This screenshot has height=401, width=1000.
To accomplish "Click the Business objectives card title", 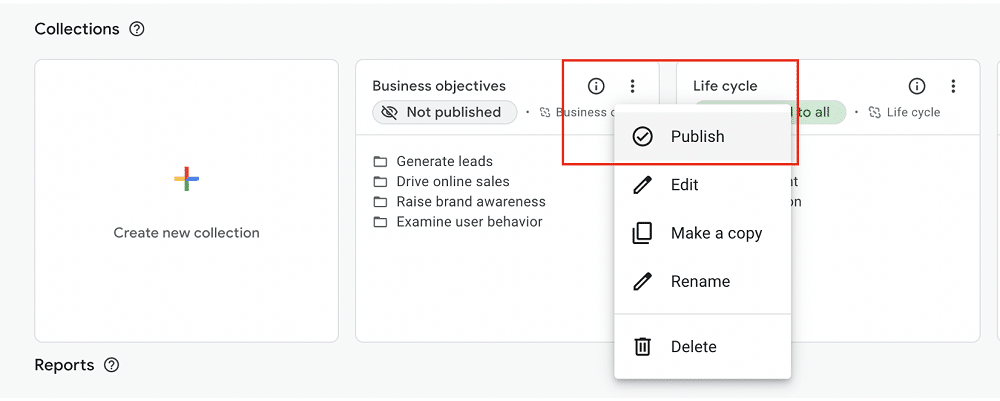I will tap(439, 86).
